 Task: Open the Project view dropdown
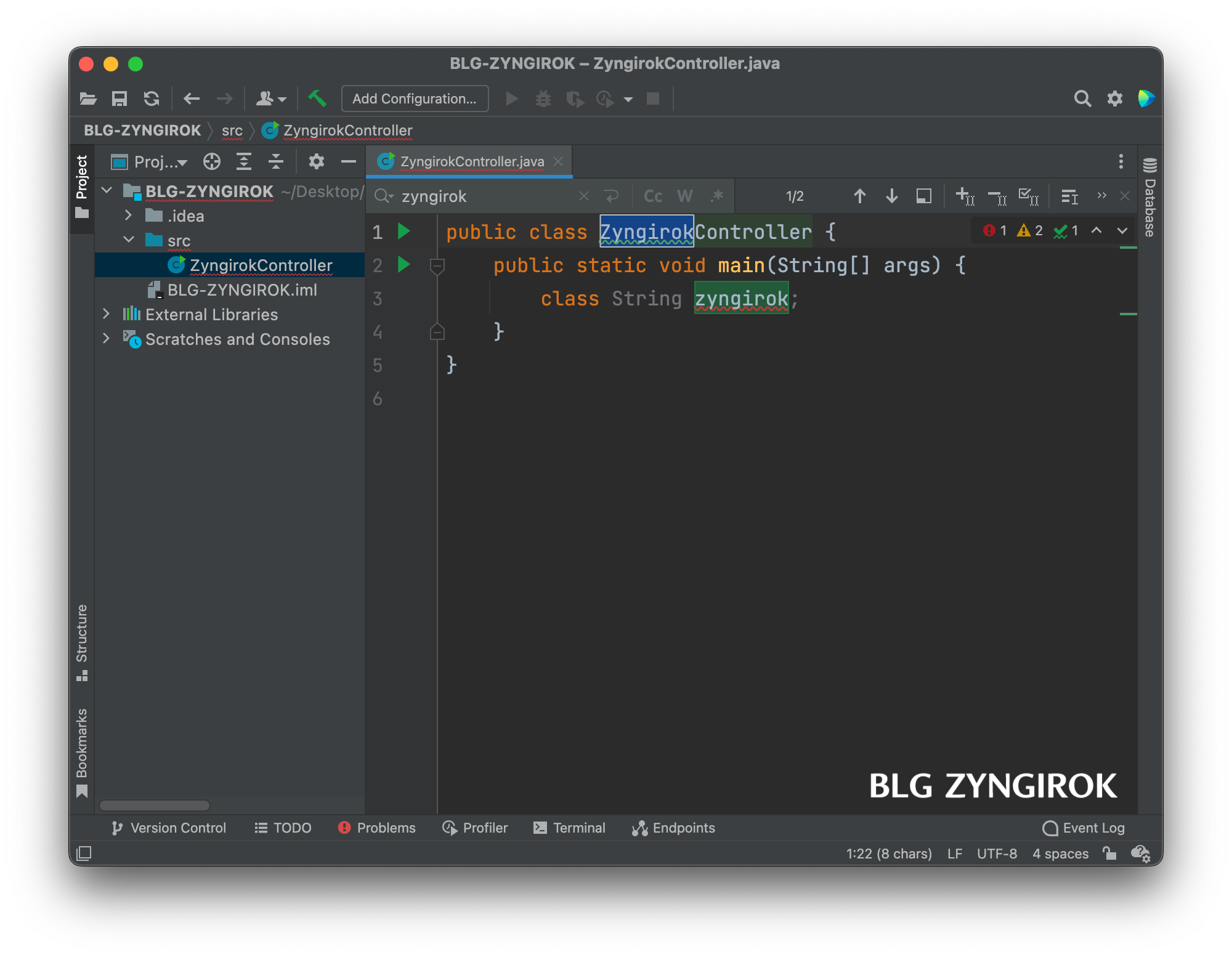pos(160,162)
